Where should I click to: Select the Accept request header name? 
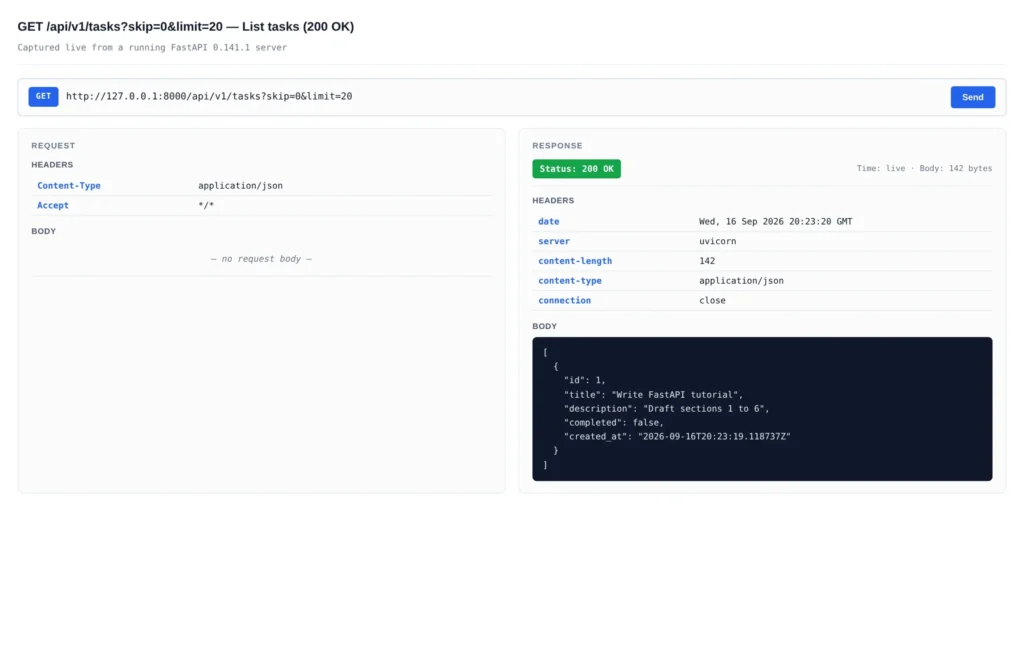(53, 205)
